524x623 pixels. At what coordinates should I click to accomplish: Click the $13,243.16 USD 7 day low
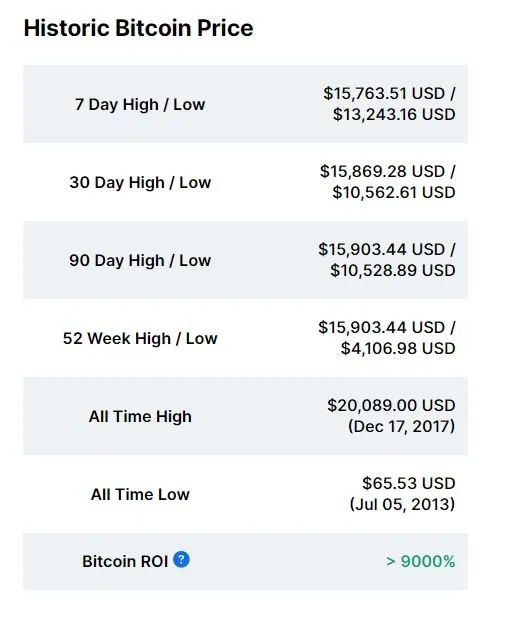394,114
